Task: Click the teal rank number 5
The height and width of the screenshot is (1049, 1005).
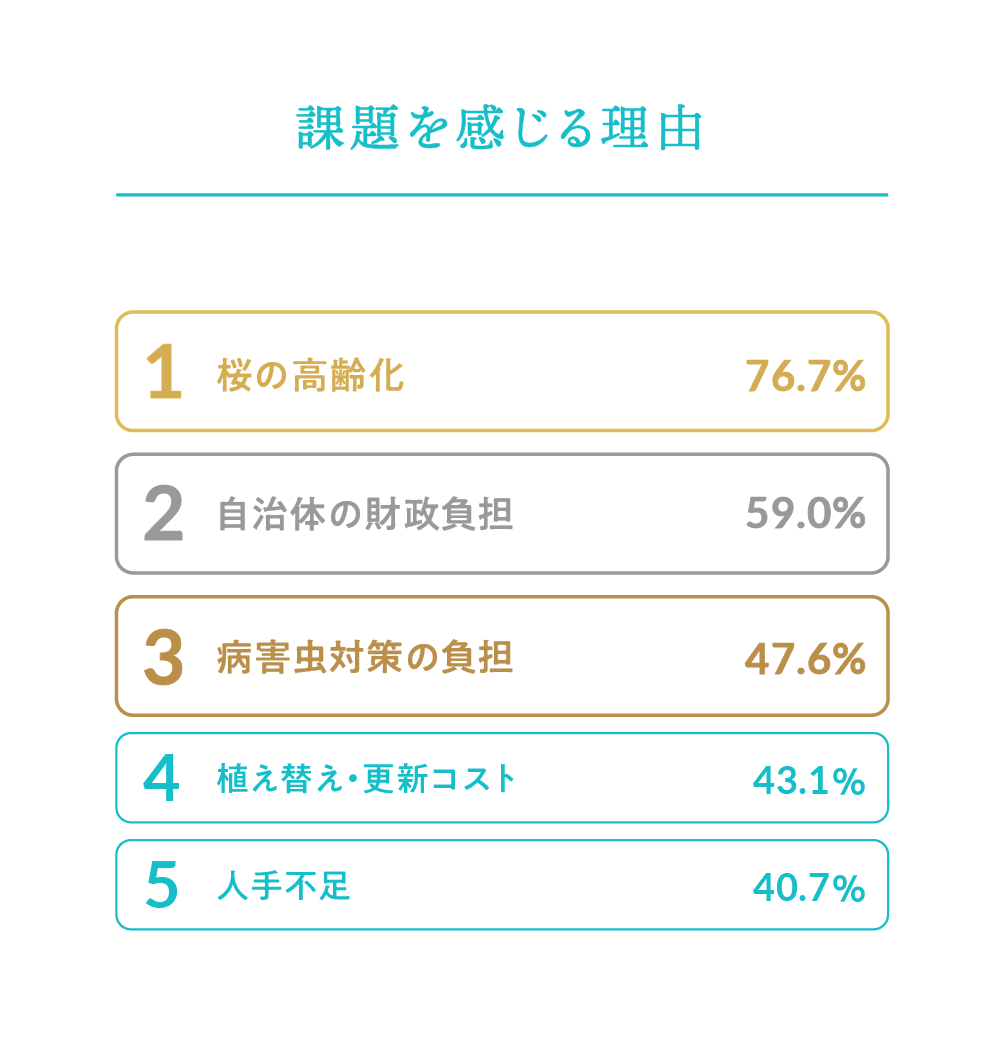Action: (161, 886)
